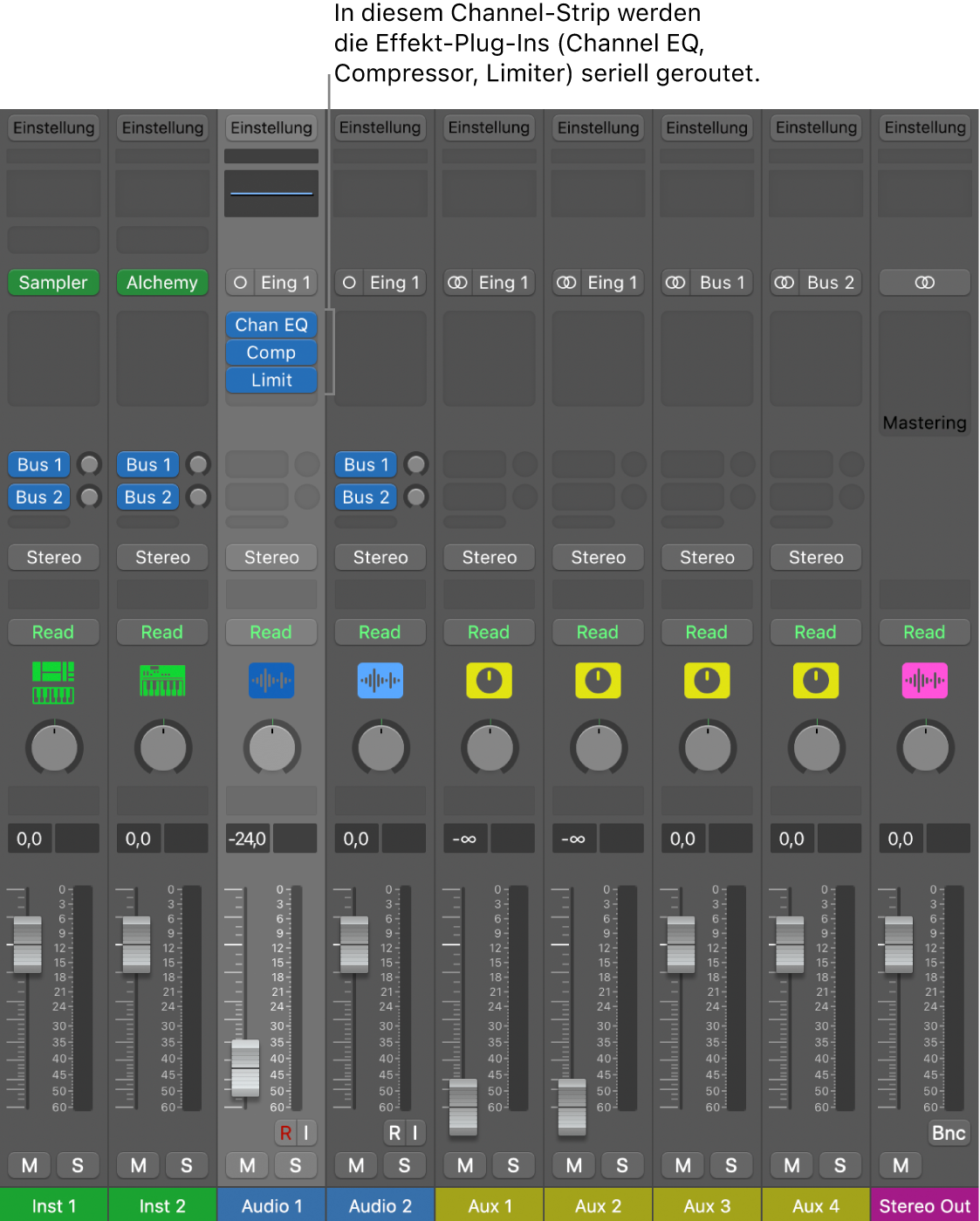Click the Bus 2 send on Inst 1
The height and width of the screenshot is (1221, 980).
(x=38, y=497)
